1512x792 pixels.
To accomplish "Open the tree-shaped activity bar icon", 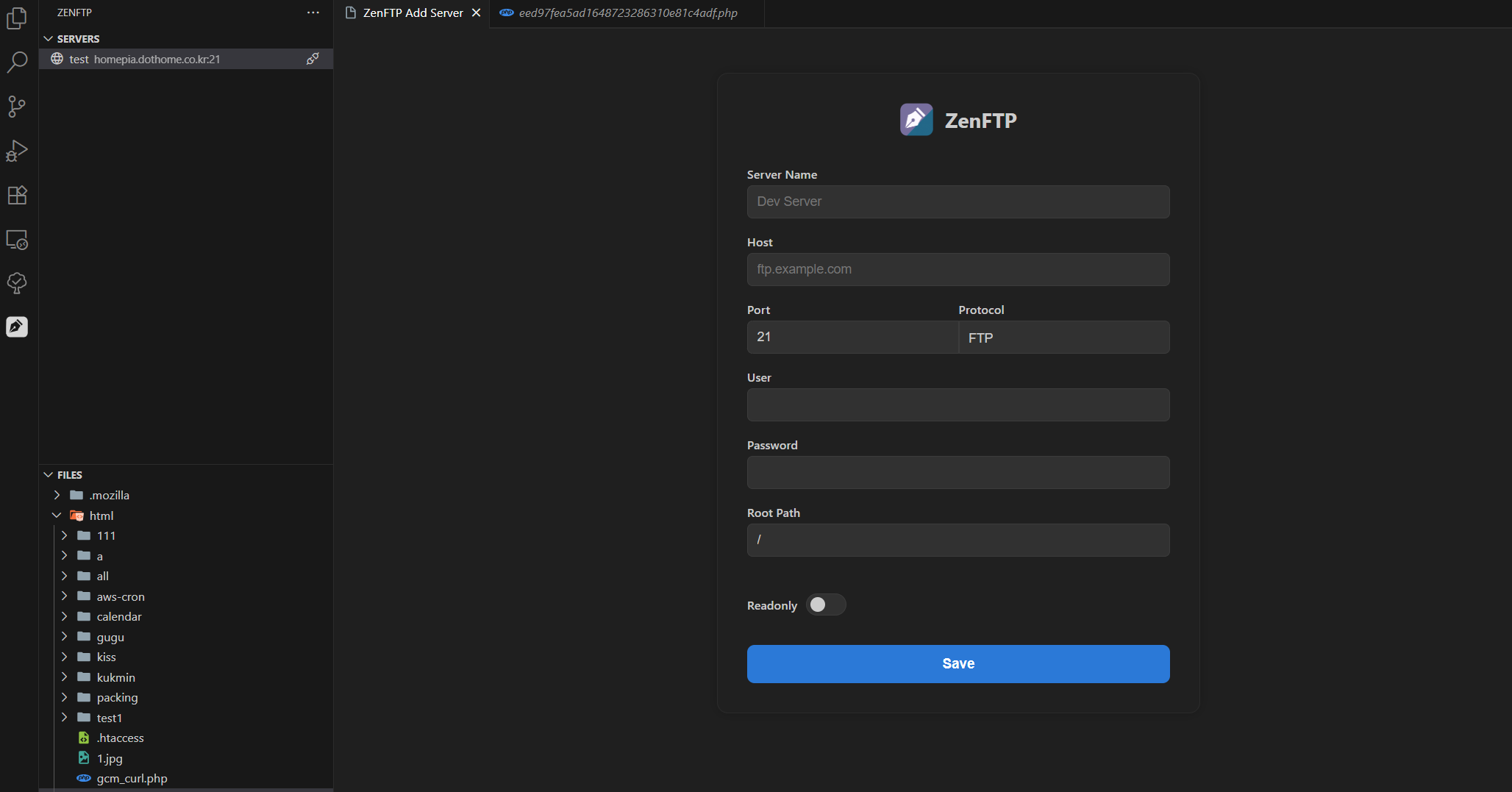I will pos(17,283).
